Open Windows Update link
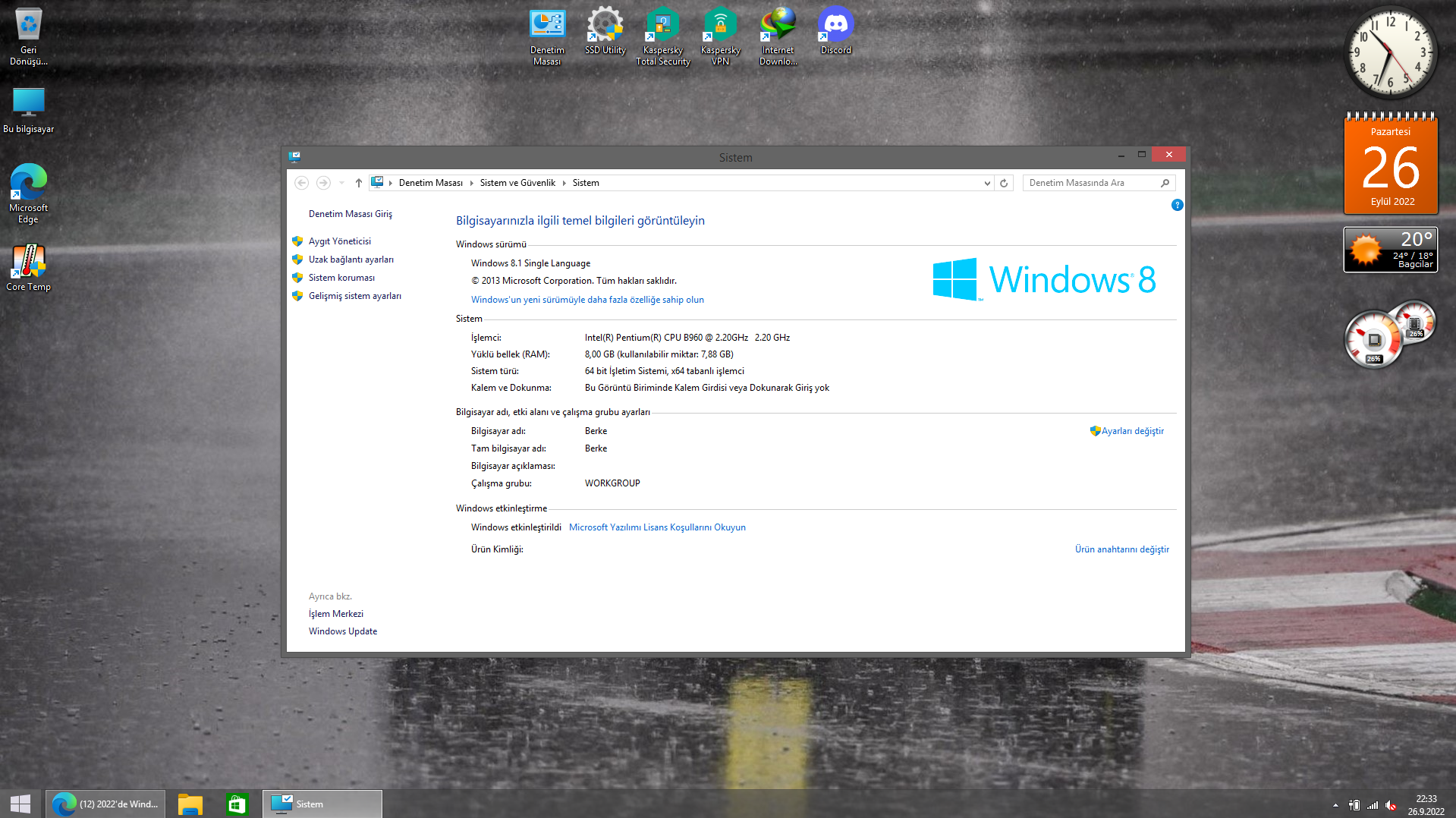Viewport: 1456px width, 818px height. pos(342,631)
